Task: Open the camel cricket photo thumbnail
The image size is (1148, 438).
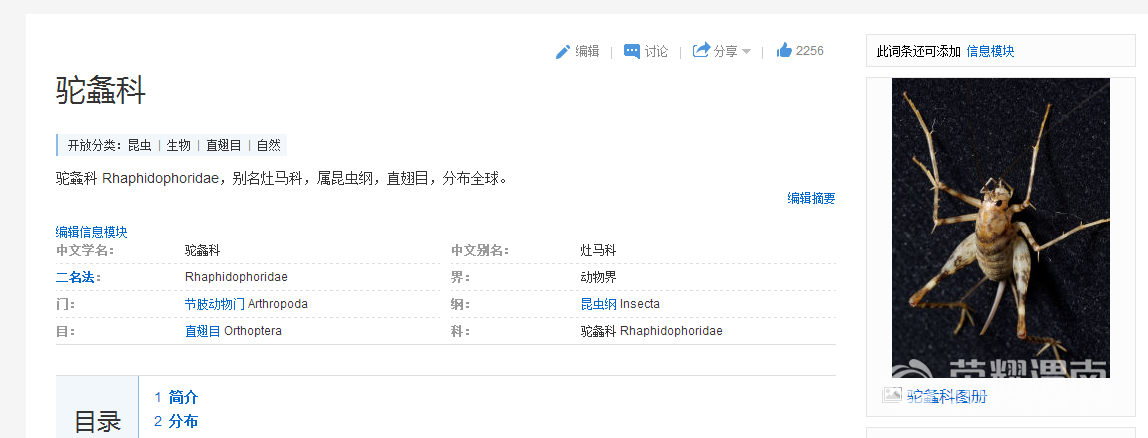Action: tap(1000, 227)
